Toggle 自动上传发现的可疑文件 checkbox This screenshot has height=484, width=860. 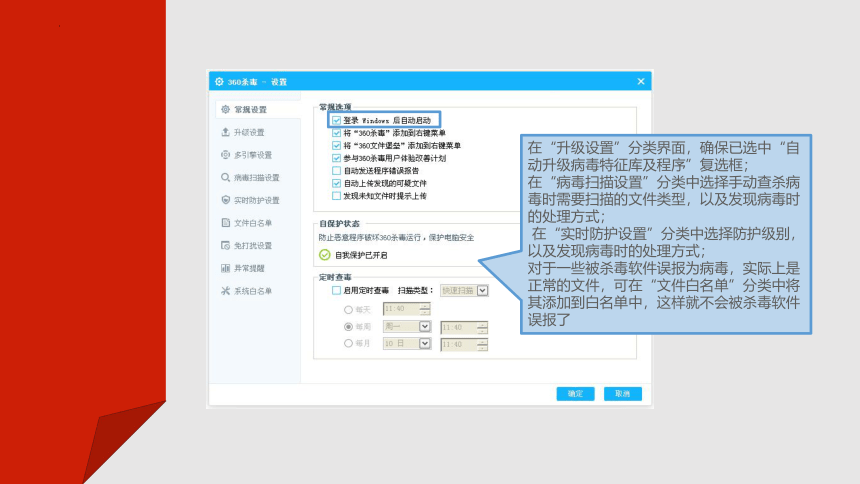tap(337, 183)
